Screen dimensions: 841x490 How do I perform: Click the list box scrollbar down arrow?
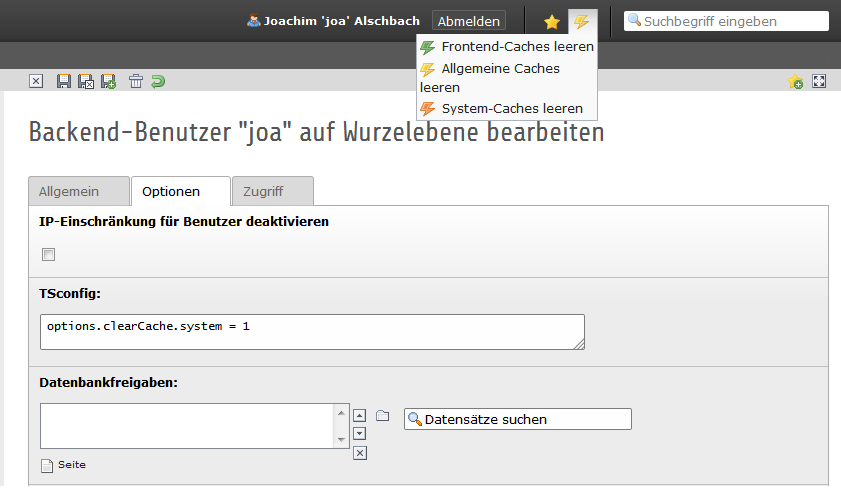pos(341,440)
